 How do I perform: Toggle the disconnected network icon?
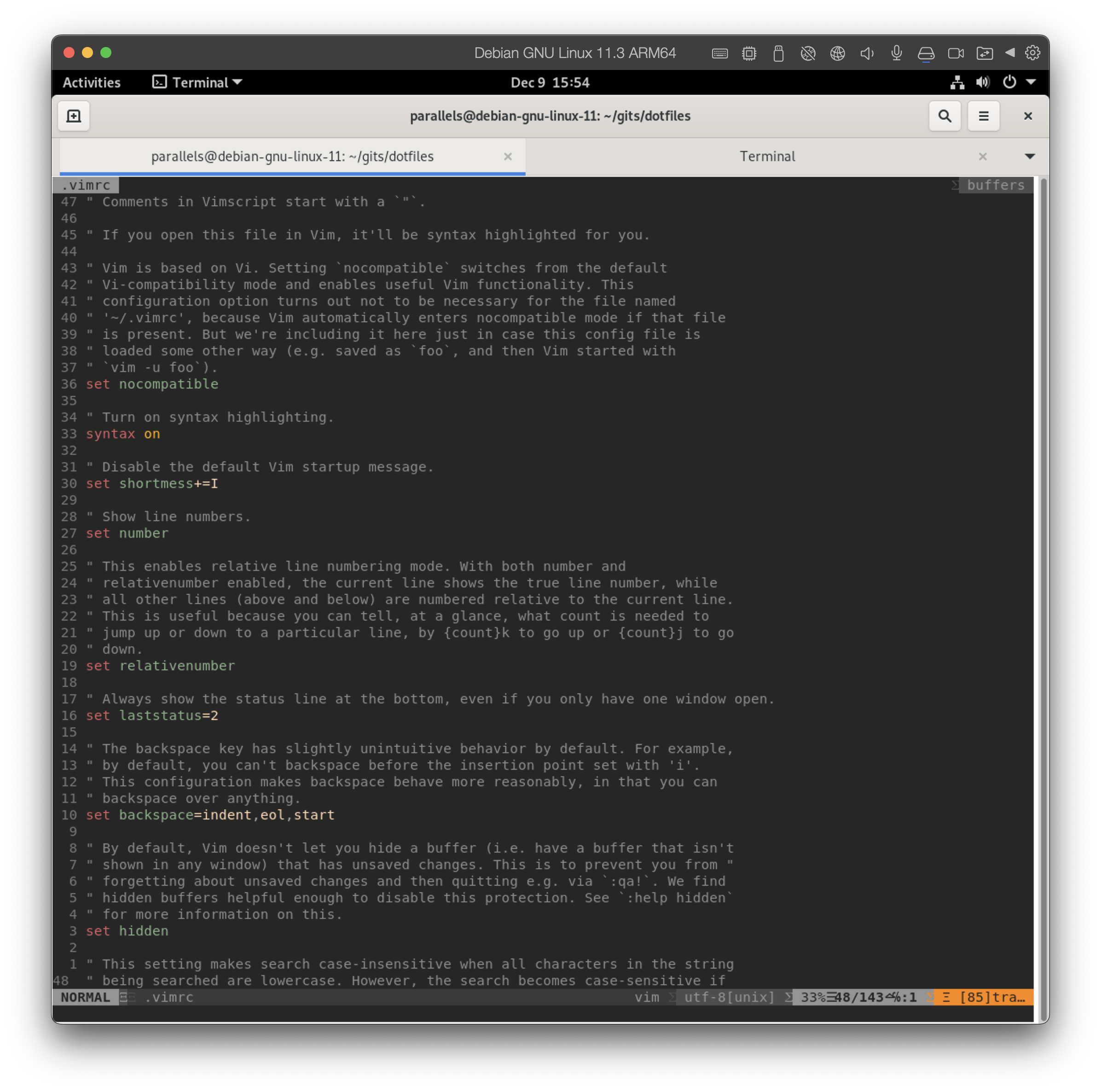(808, 53)
